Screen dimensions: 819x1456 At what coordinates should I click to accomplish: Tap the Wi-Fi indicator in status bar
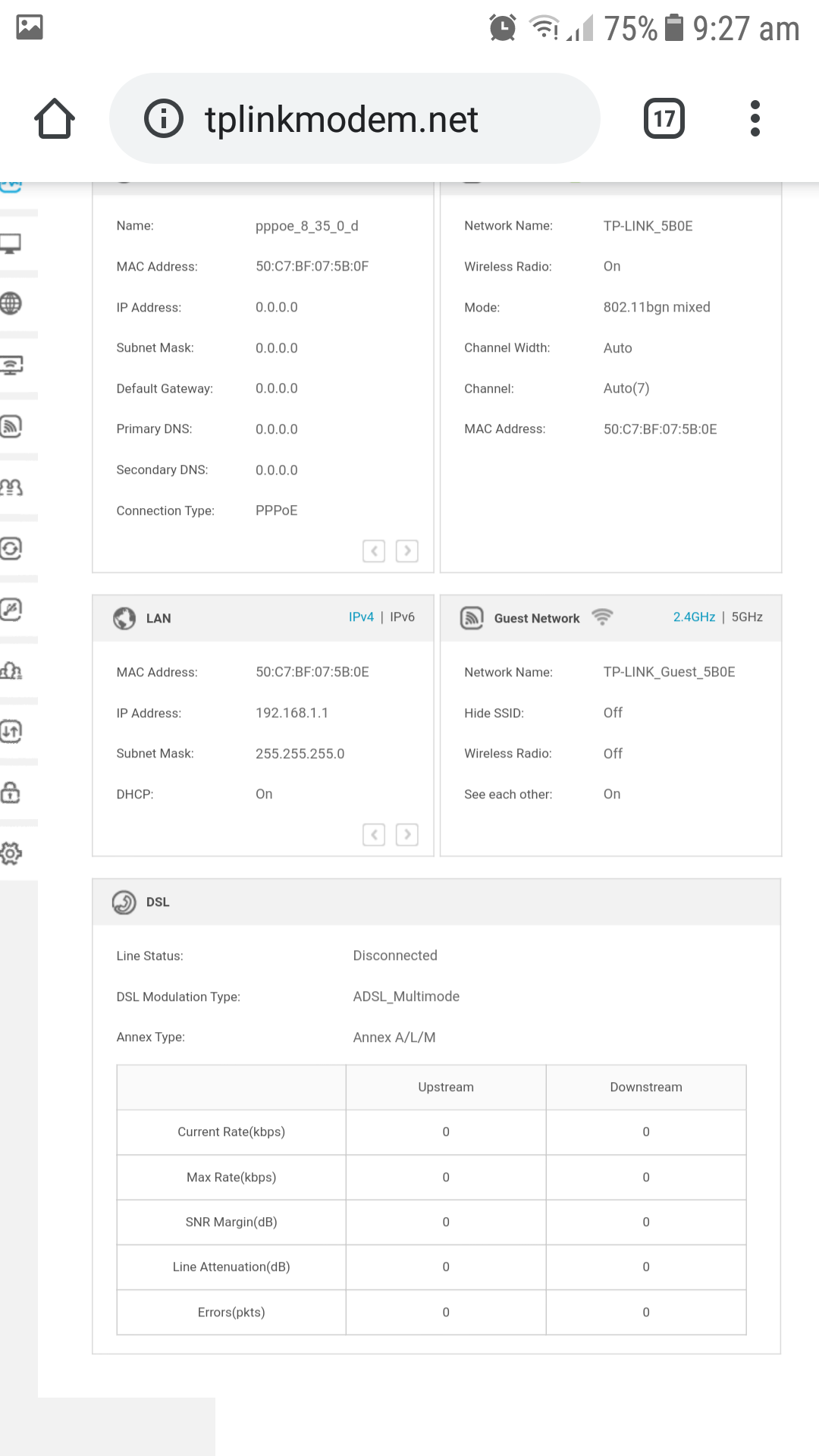tap(544, 28)
